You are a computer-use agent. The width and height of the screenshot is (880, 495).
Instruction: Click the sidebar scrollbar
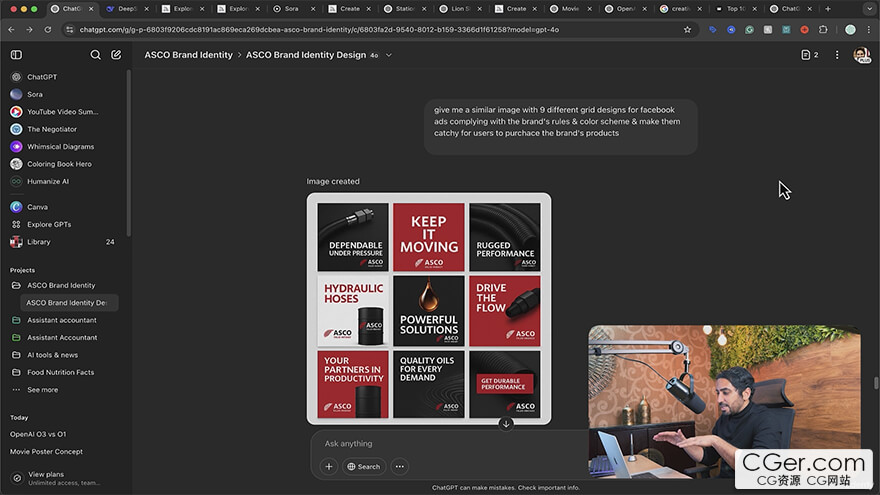[129, 153]
